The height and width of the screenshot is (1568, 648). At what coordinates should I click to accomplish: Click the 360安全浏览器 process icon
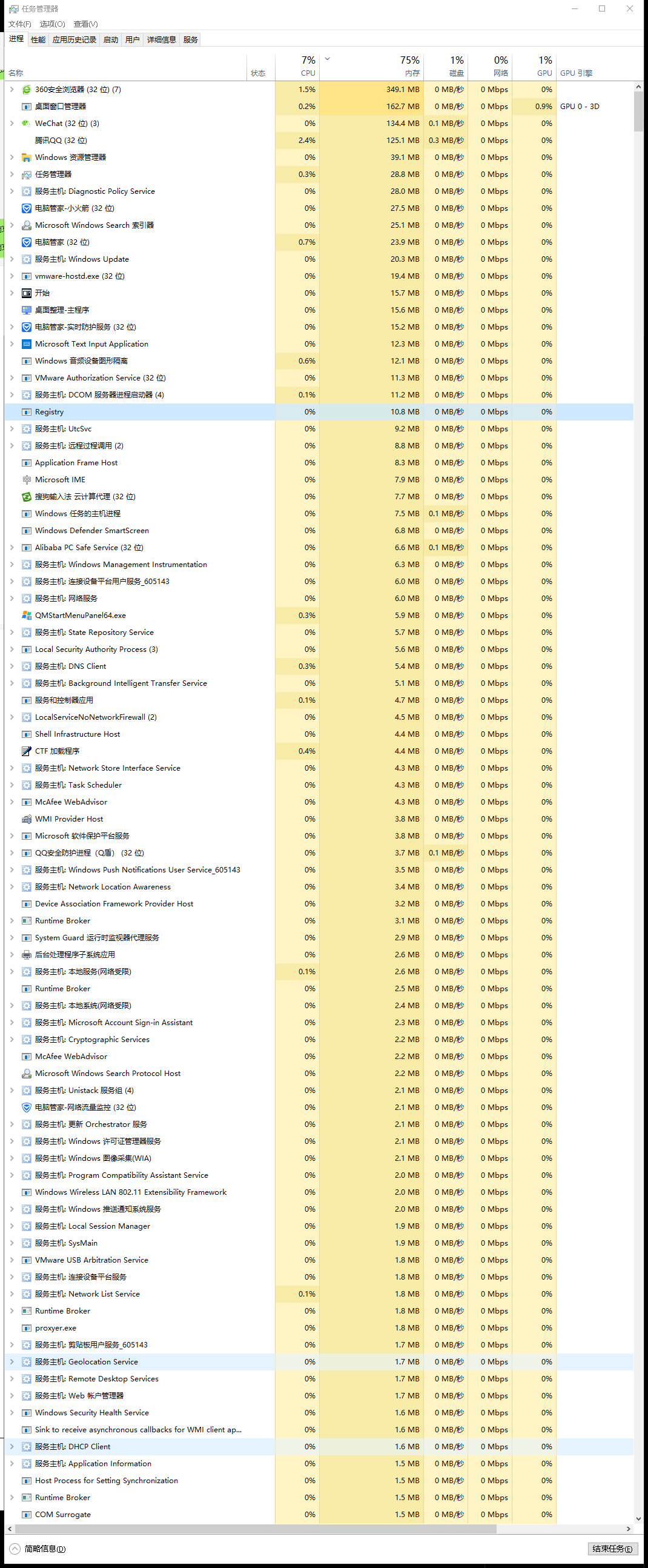click(x=26, y=90)
